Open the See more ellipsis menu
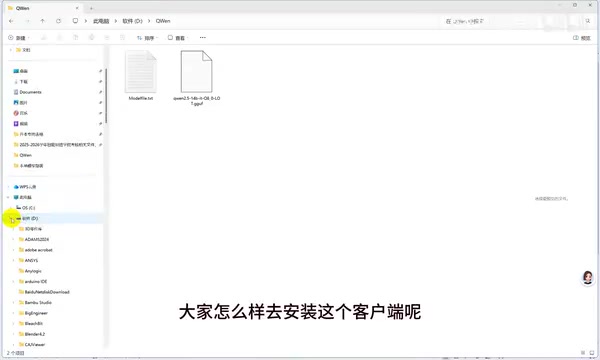 202,37
